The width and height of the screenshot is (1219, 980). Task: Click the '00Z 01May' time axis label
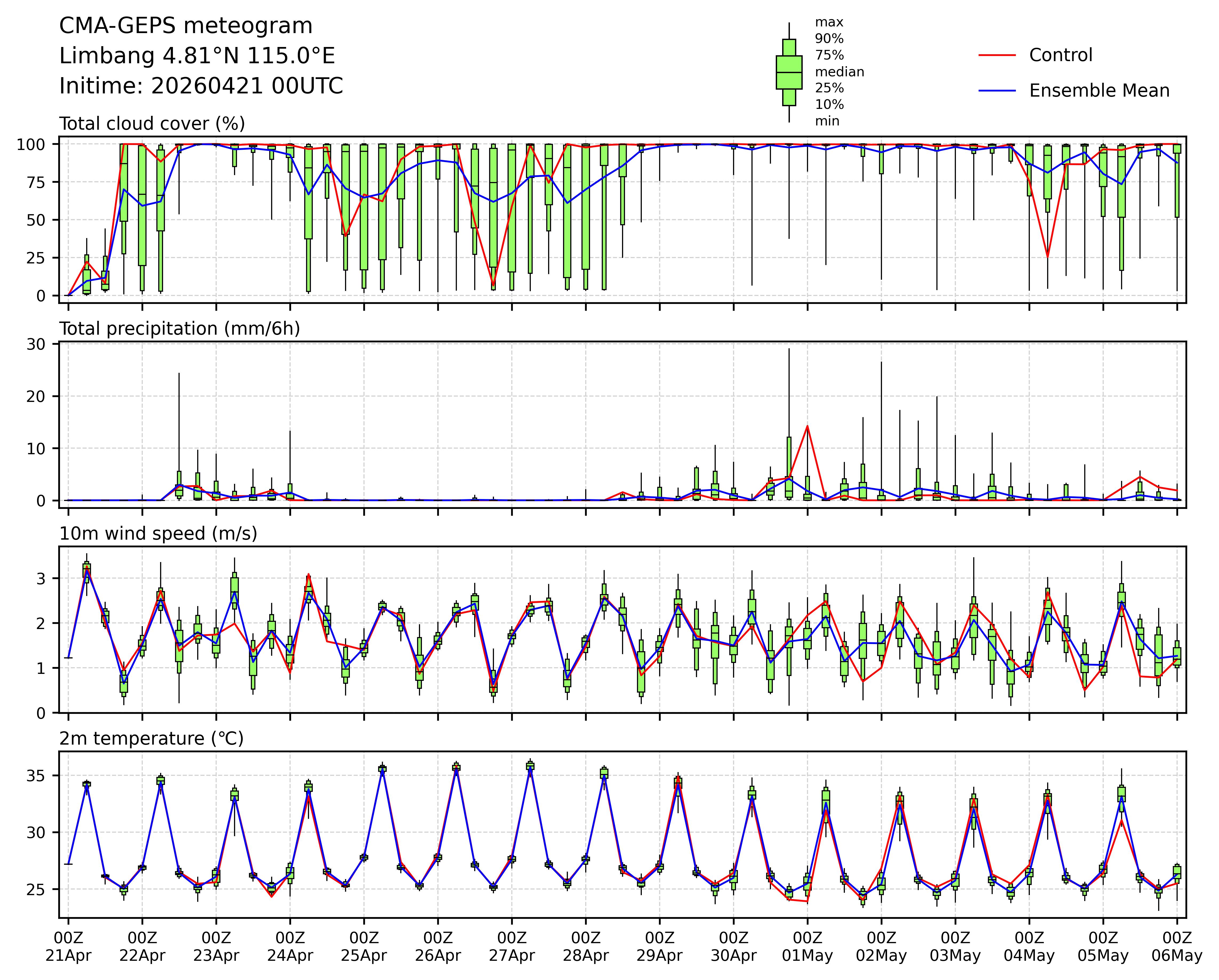point(808,947)
